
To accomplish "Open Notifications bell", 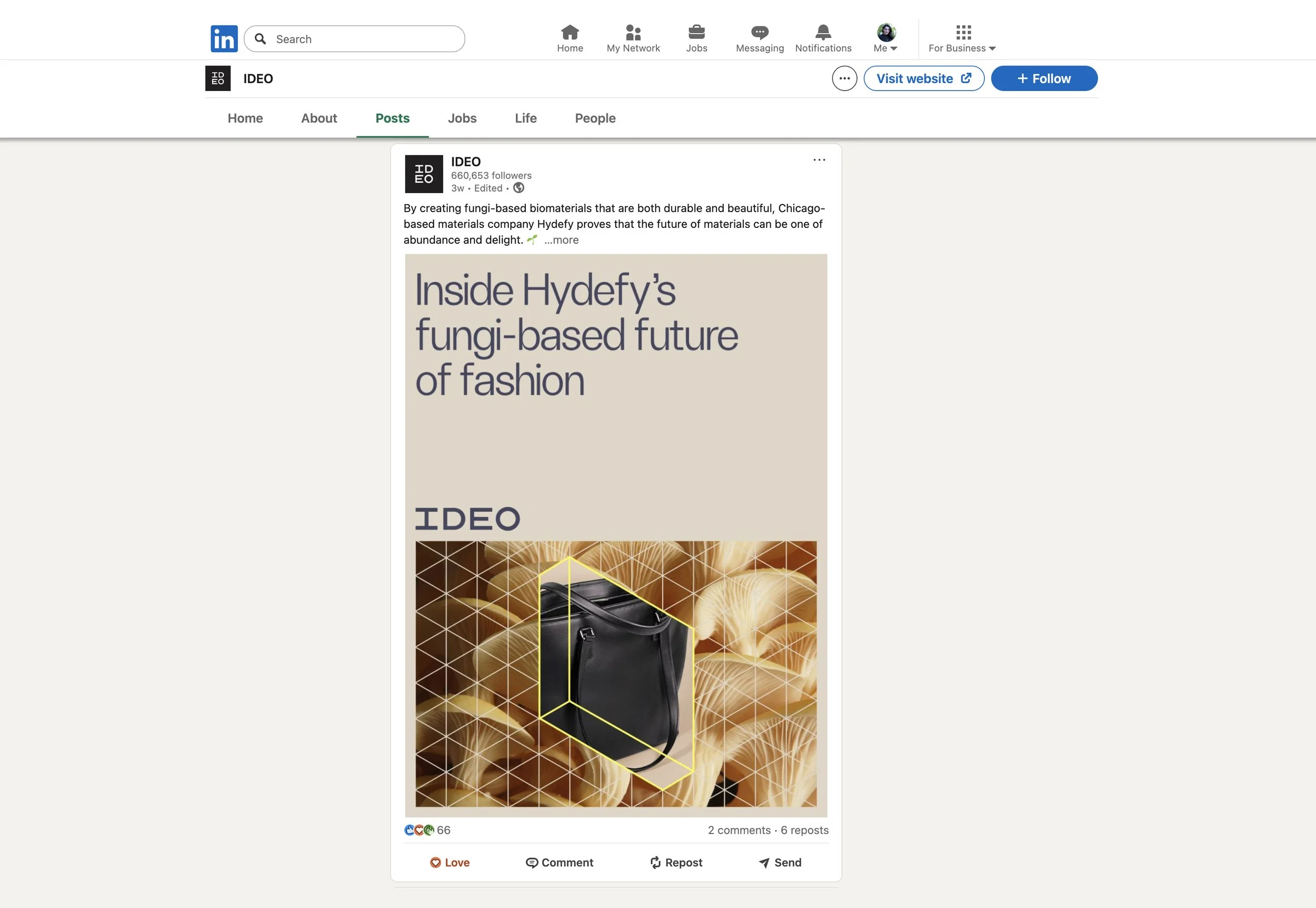I will tap(823, 38).
